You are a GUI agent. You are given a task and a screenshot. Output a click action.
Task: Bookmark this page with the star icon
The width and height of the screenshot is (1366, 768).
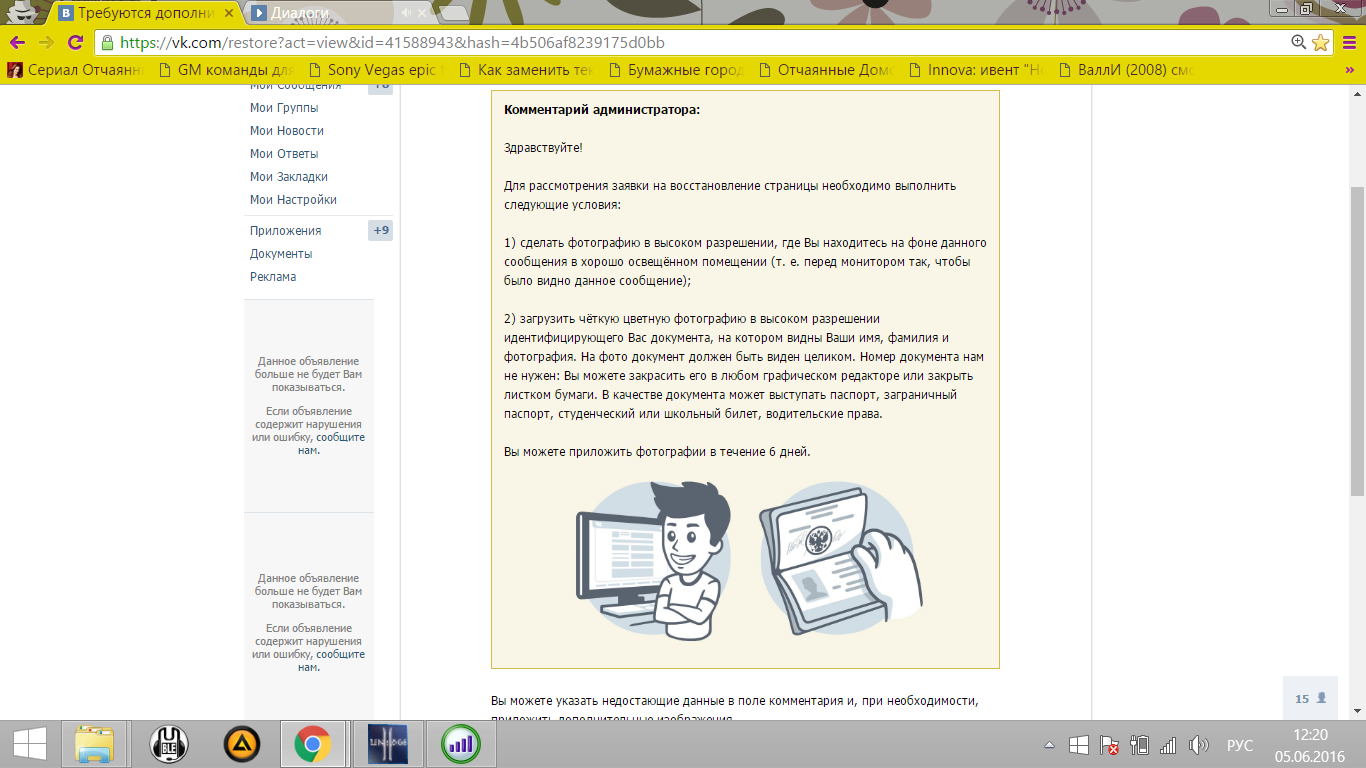[x=1320, y=43]
